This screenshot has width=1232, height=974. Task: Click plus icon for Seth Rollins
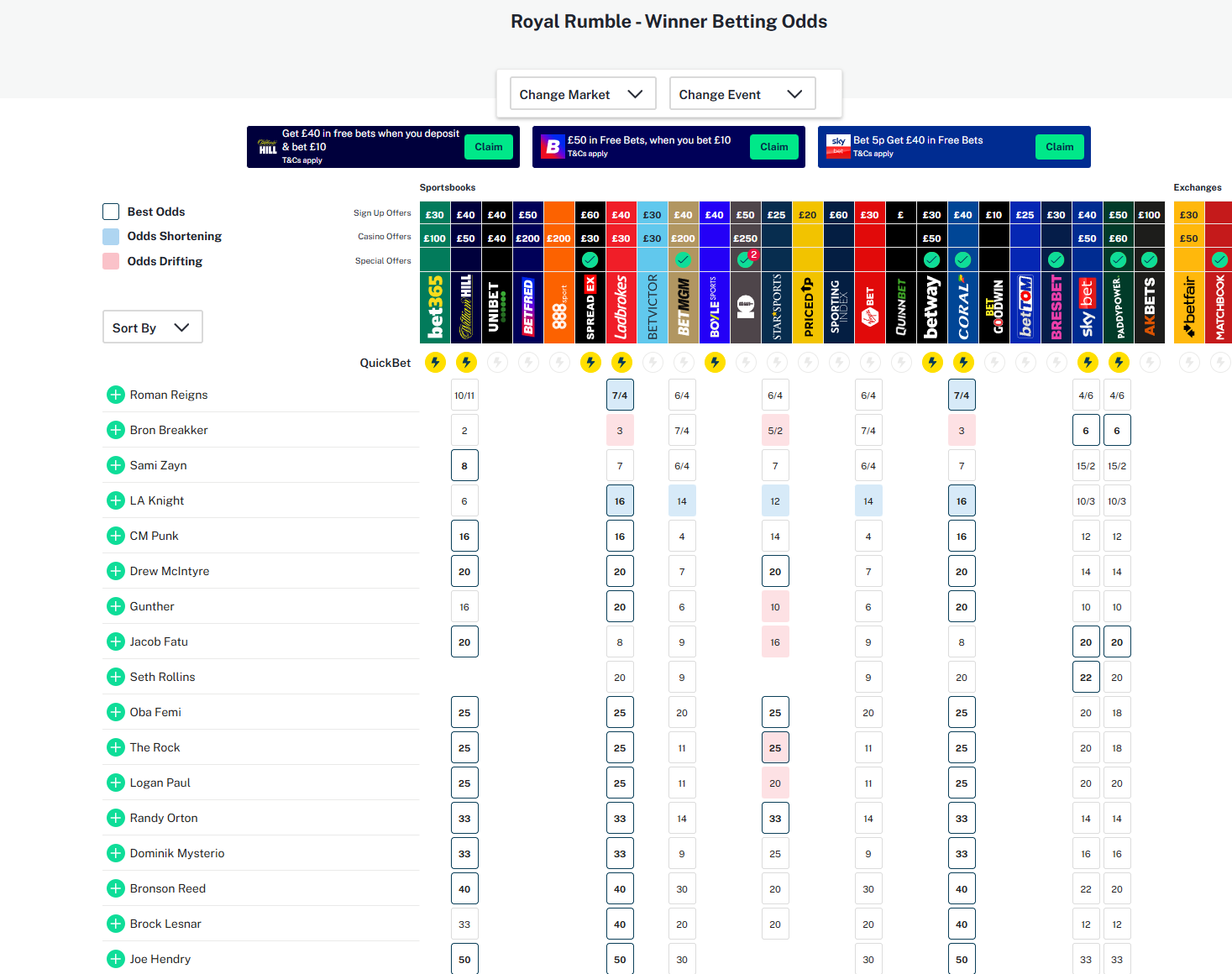coord(116,677)
